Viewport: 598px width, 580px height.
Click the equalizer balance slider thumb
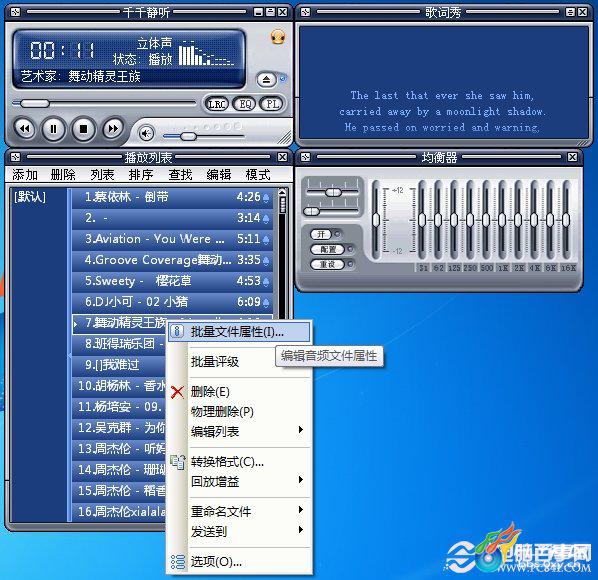coord(333,192)
